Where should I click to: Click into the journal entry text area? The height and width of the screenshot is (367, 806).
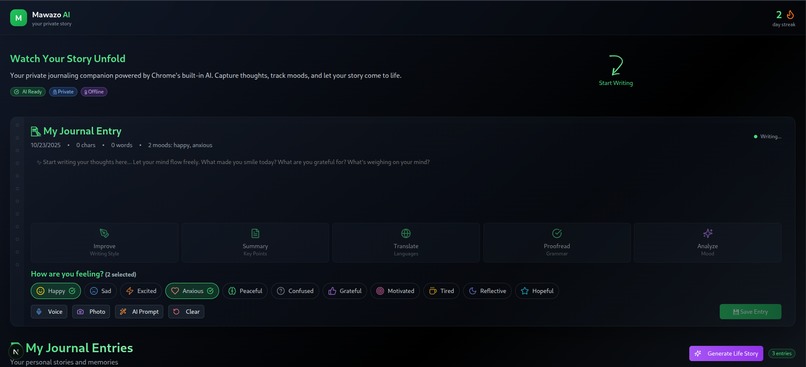(406, 188)
